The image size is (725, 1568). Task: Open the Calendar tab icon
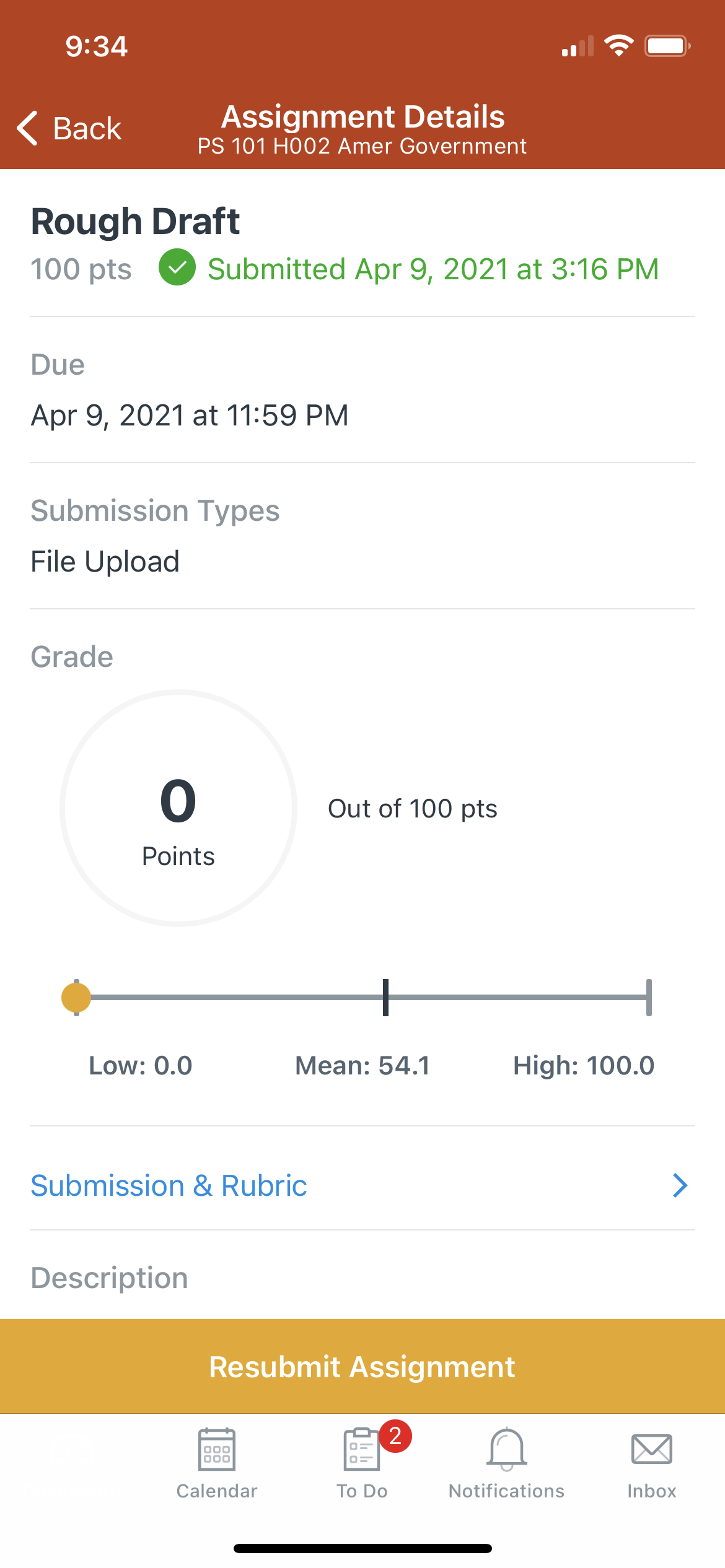click(216, 1449)
